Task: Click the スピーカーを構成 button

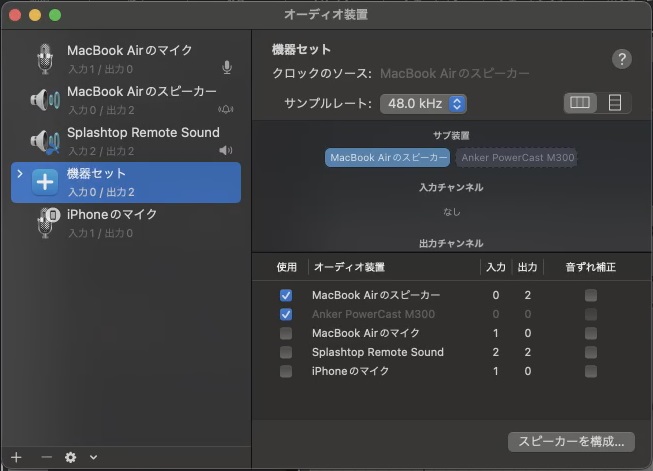Action: [x=571, y=441]
